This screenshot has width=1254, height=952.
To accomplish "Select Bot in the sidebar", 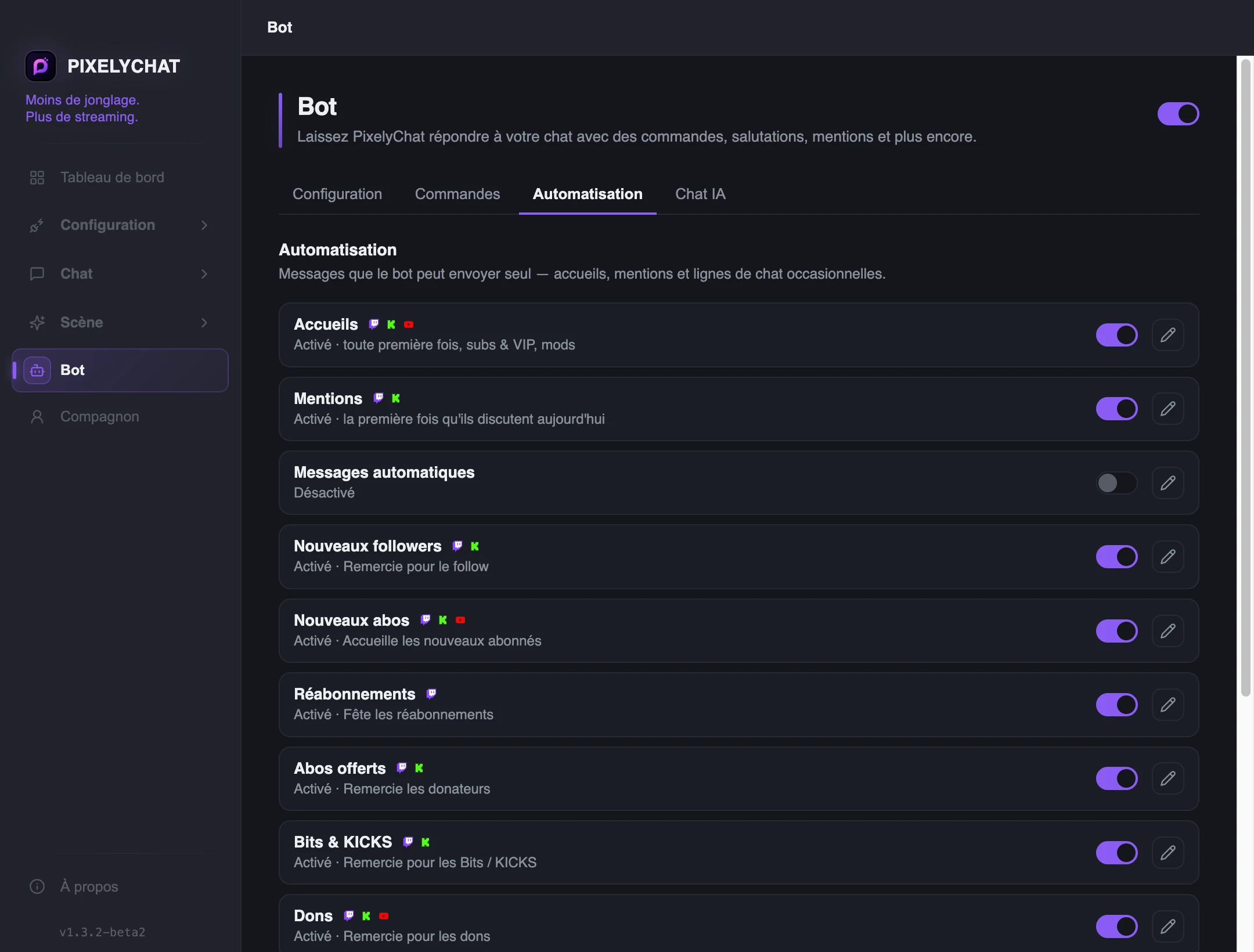I will pyautogui.click(x=120, y=370).
